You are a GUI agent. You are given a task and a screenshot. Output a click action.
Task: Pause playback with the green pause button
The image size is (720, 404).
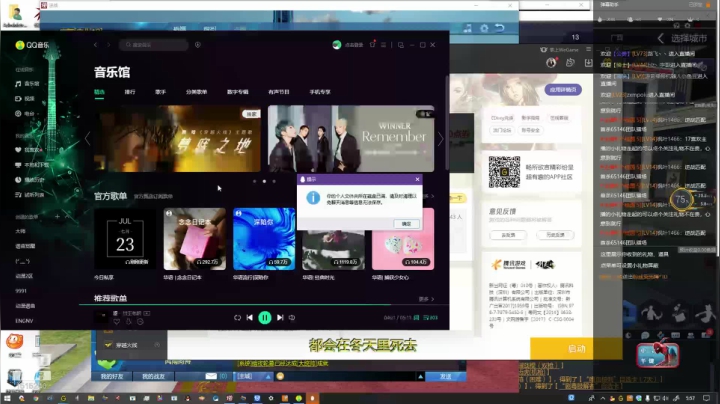[x=264, y=318]
